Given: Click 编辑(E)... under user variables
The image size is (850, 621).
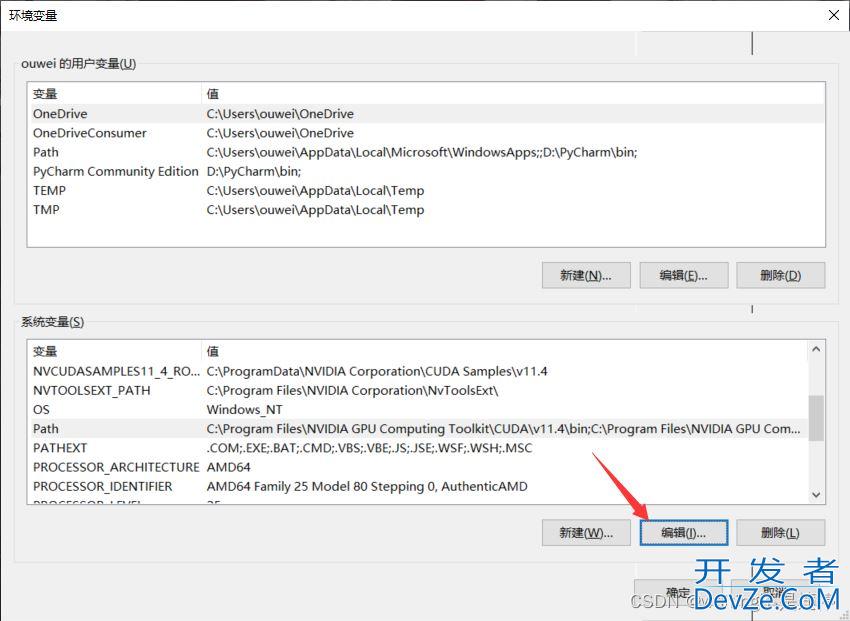Looking at the screenshot, I should point(684,275).
